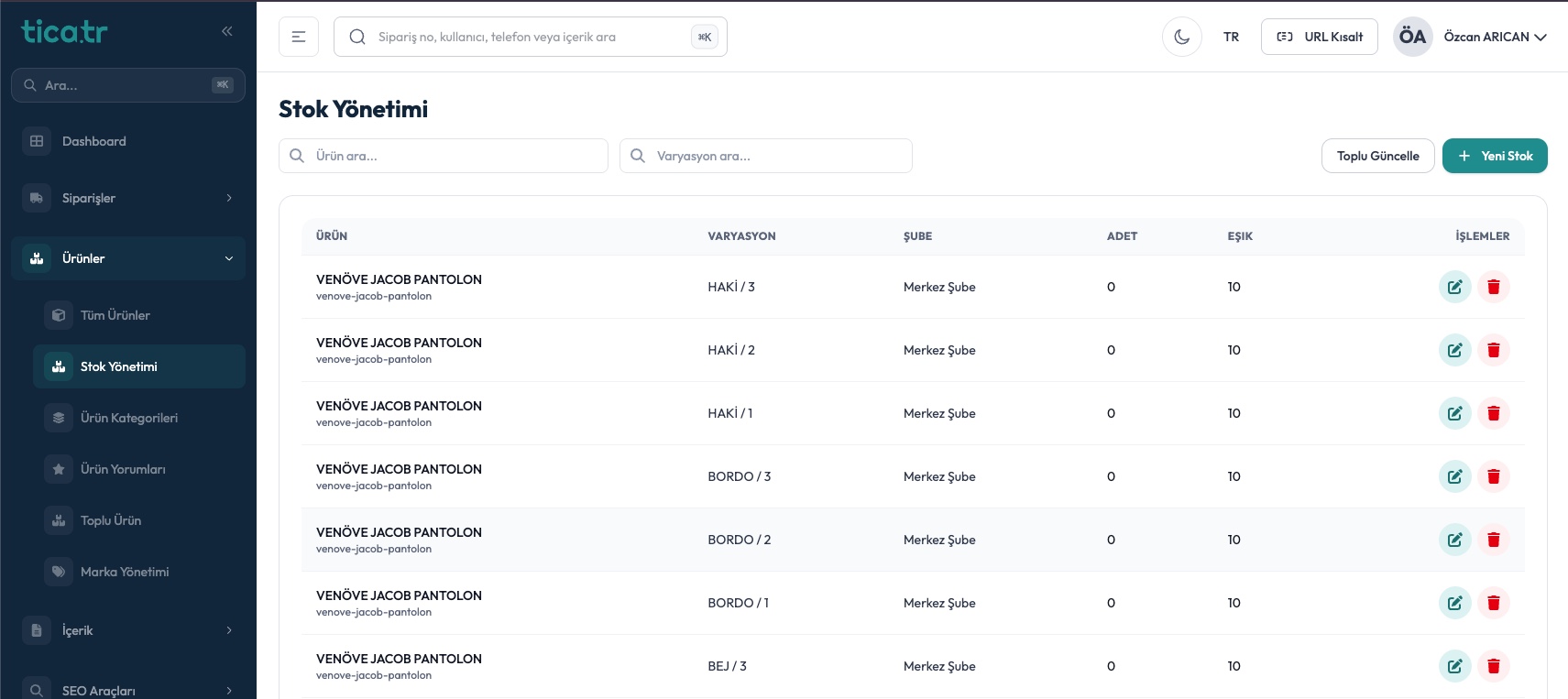Click the Ürünler boxes icon
Image resolution: width=1568 pixels, height=699 pixels.
37,258
